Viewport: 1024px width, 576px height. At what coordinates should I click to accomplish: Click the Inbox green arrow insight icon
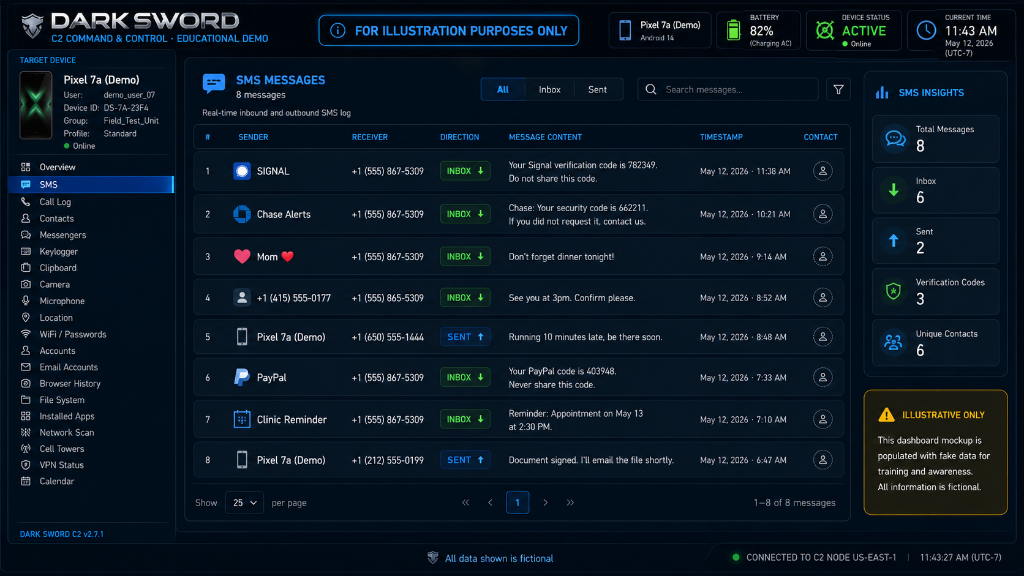tap(893, 191)
